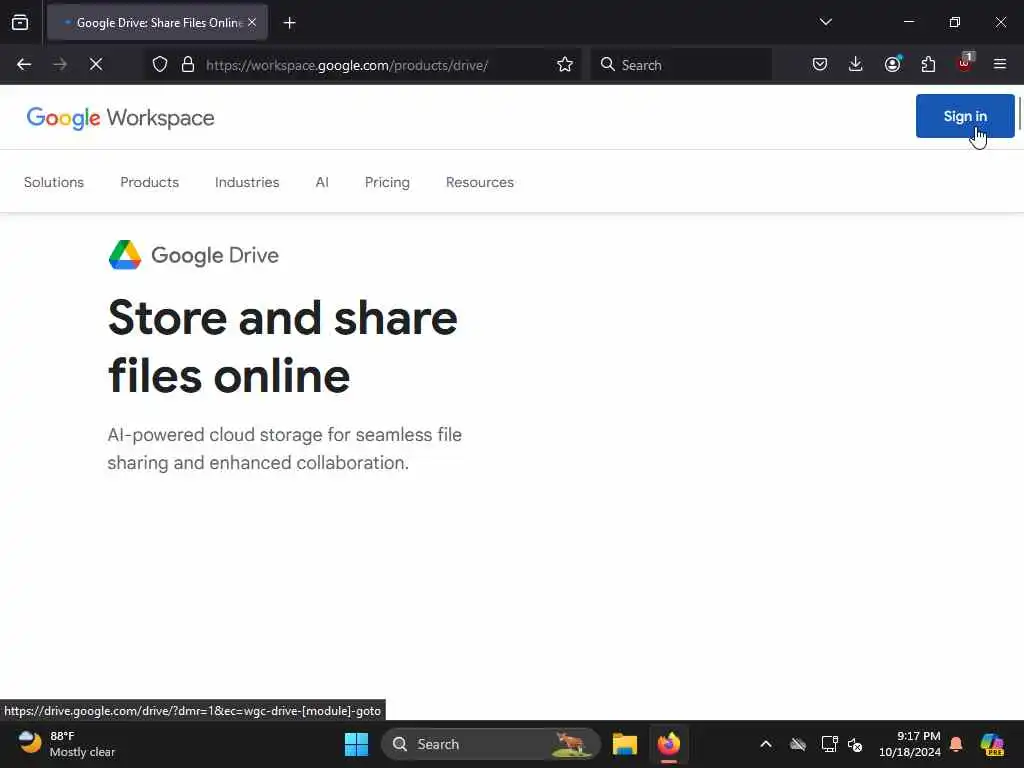This screenshot has width=1024, height=768.
Task: Open the AI navigation item
Action: pyautogui.click(x=322, y=182)
